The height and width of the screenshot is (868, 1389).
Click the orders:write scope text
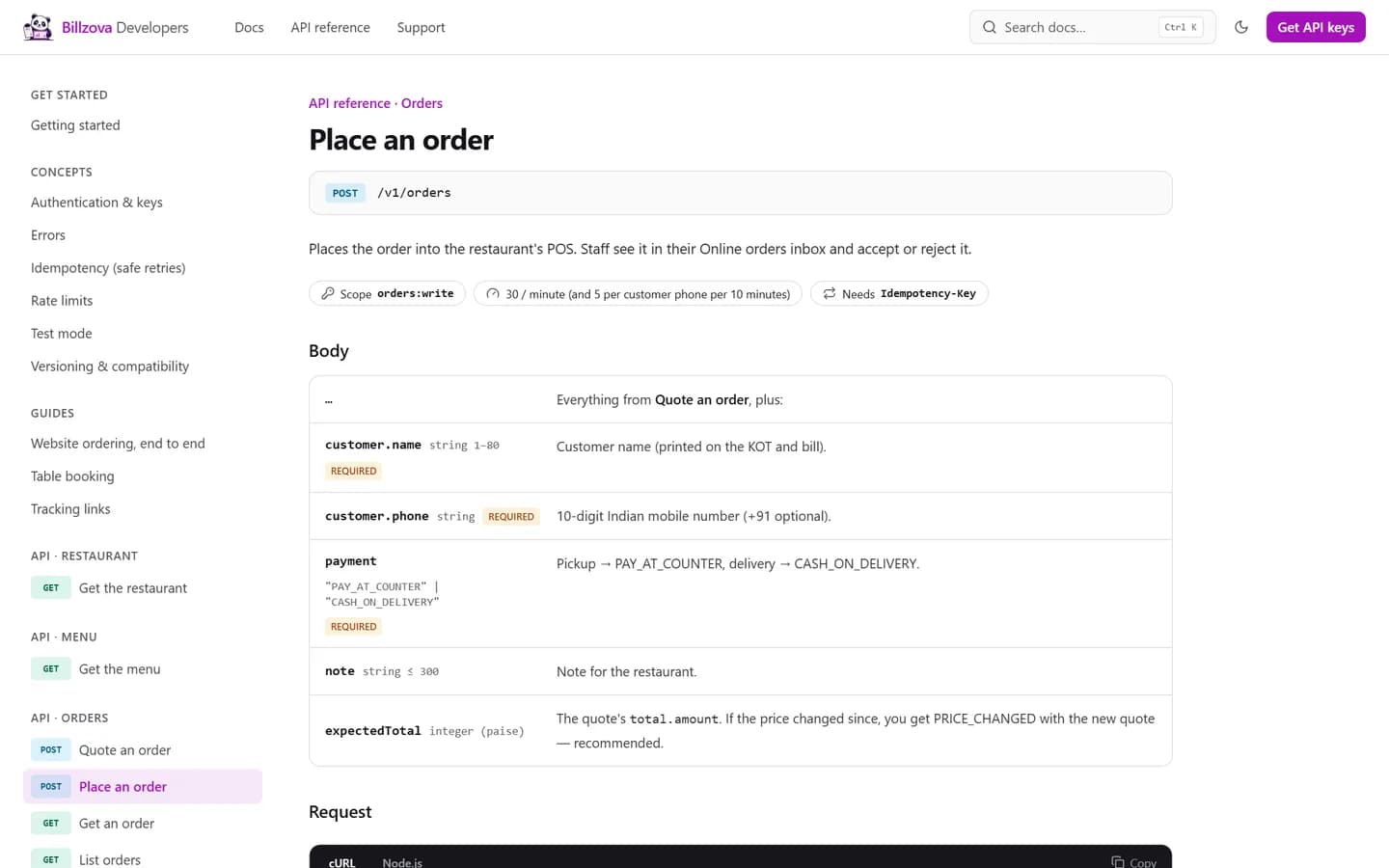pyautogui.click(x=416, y=293)
